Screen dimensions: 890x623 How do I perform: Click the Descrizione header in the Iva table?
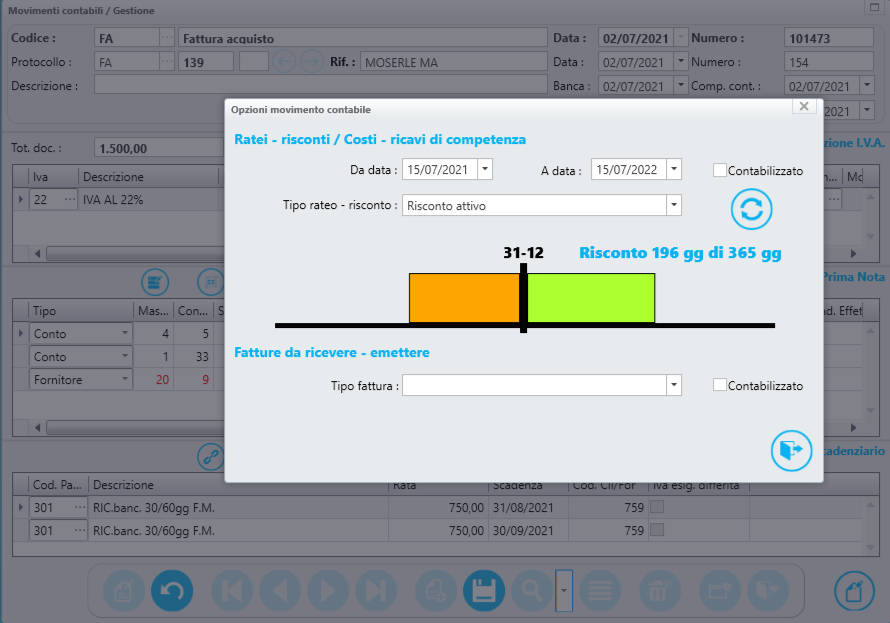click(149, 177)
